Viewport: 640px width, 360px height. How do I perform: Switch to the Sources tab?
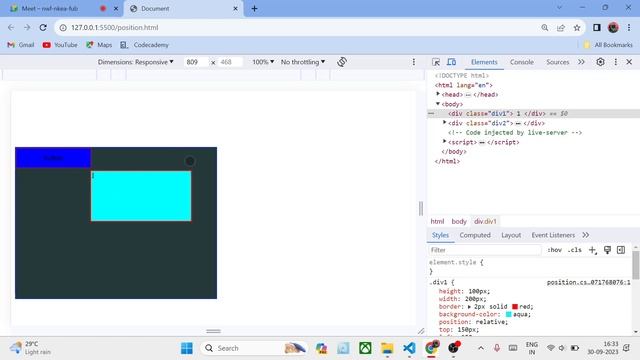558,62
